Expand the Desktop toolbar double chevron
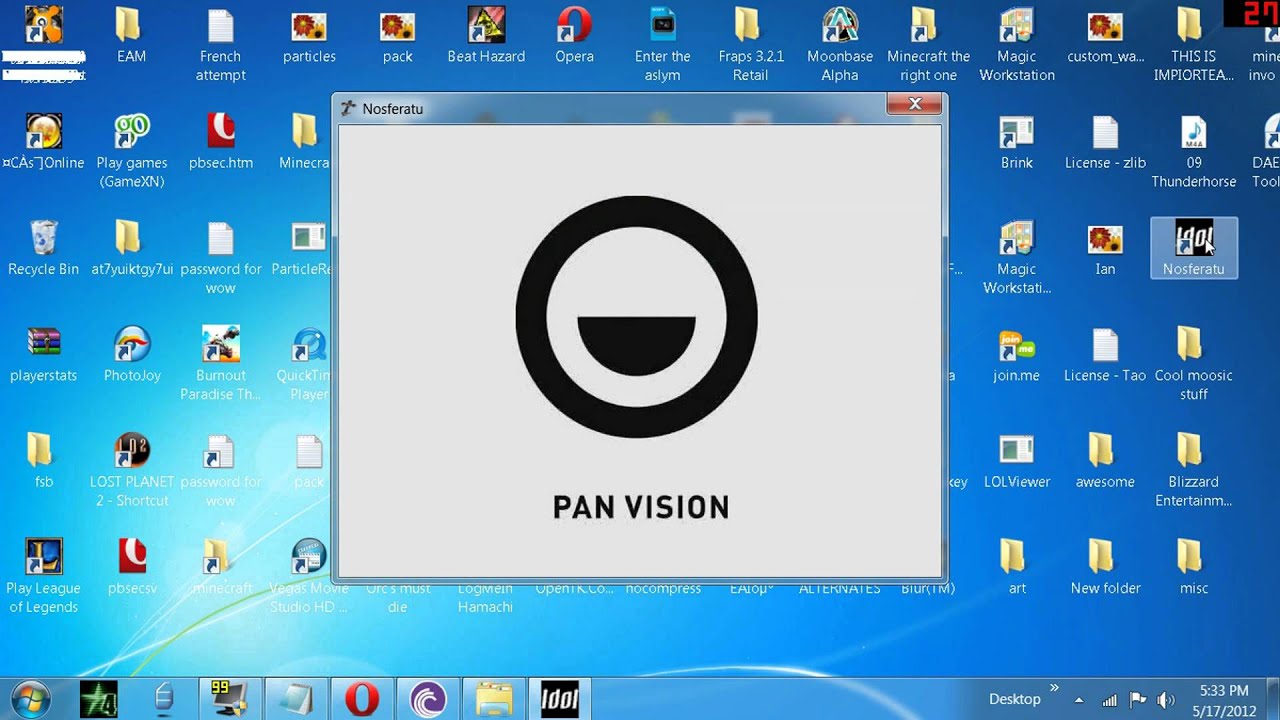The width and height of the screenshot is (1280, 720). pyautogui.click(x=1053, y=688)
